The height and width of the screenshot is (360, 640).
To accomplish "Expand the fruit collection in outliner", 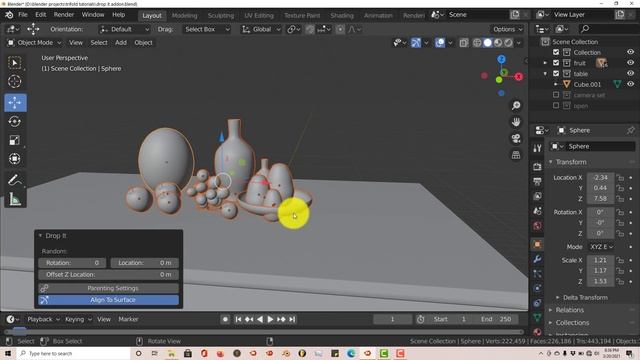I will 545,63.
